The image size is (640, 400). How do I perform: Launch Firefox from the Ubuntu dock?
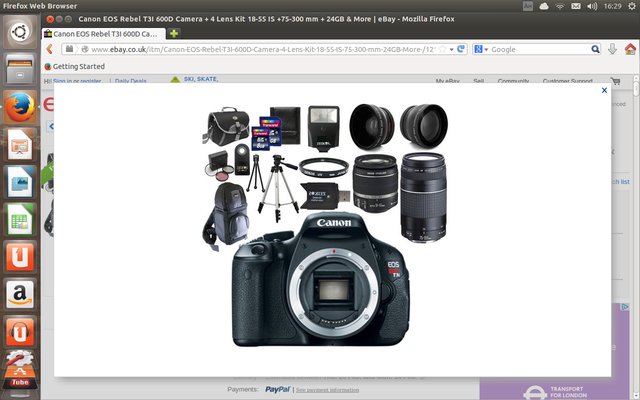pyautogui.click(x=19, y=108)
